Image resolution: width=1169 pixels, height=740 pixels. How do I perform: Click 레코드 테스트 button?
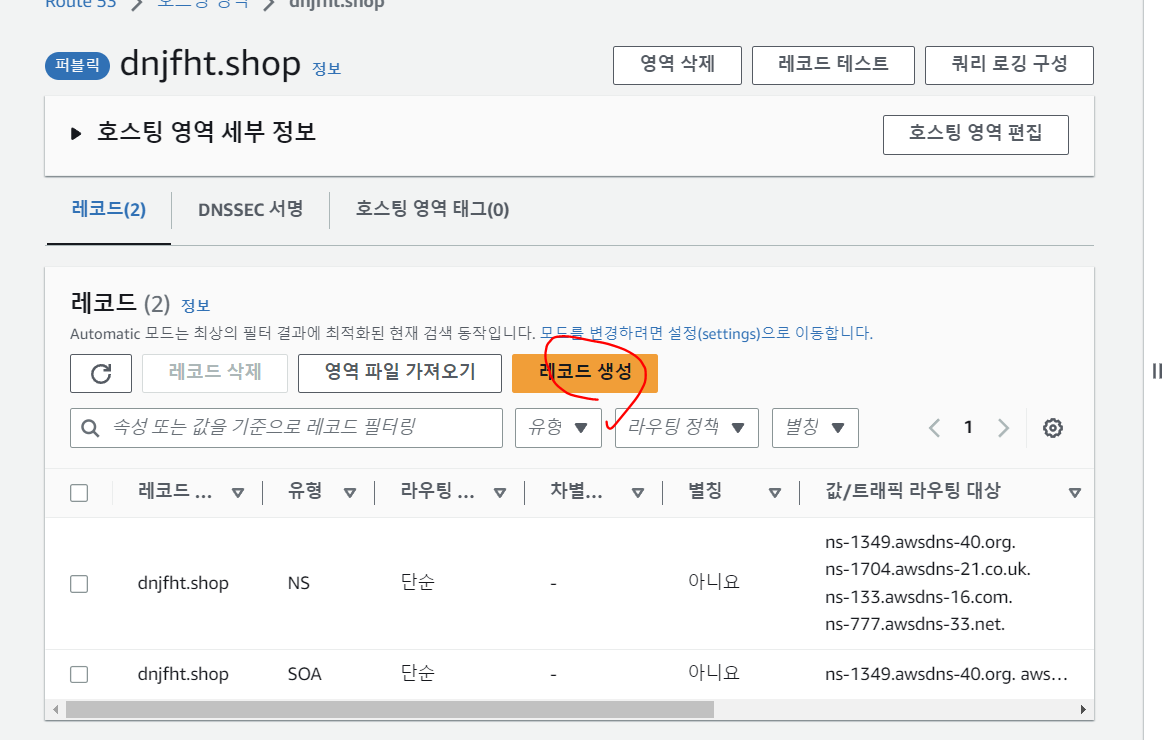pyautogui.click(x=834, y=65)
